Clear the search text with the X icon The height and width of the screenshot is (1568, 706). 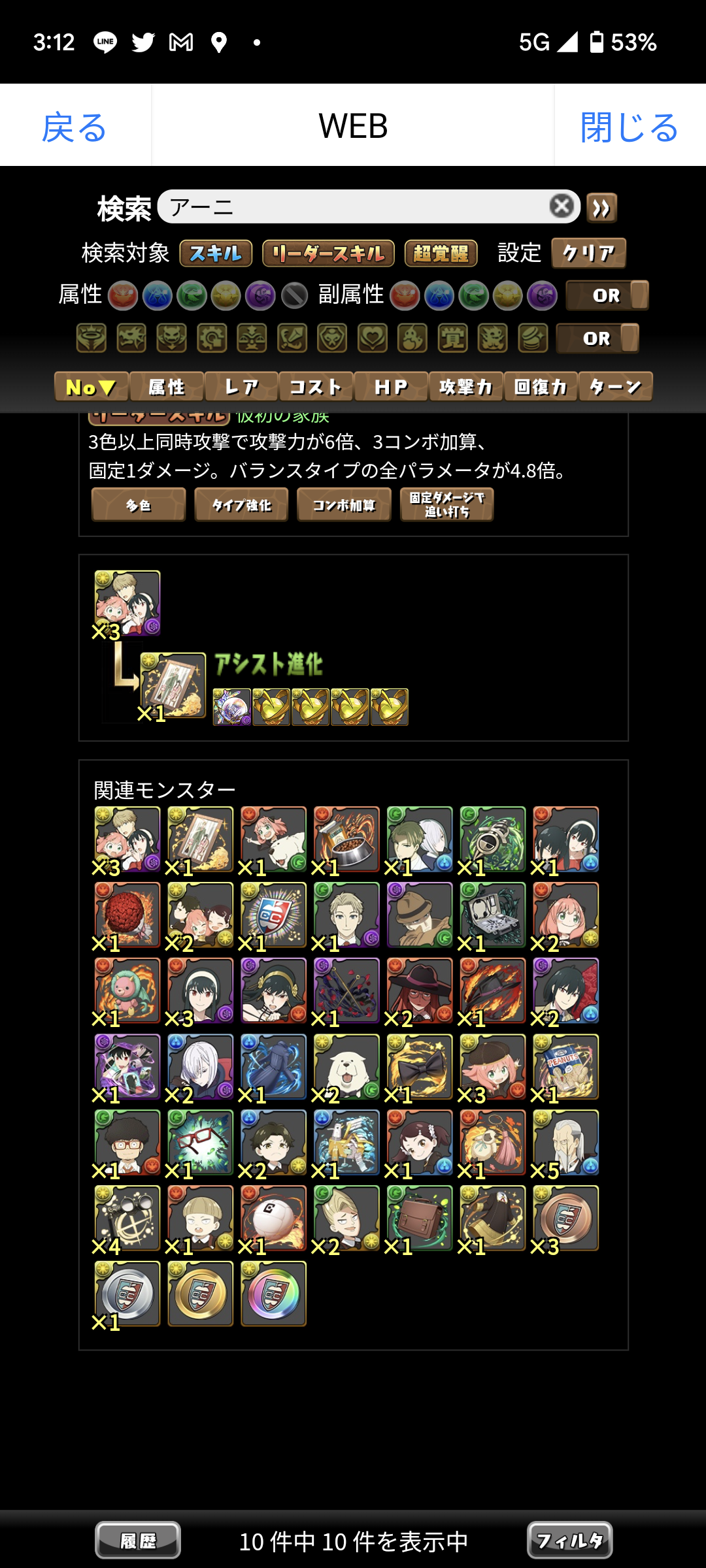pyautogui.click(x=562, y=206)
